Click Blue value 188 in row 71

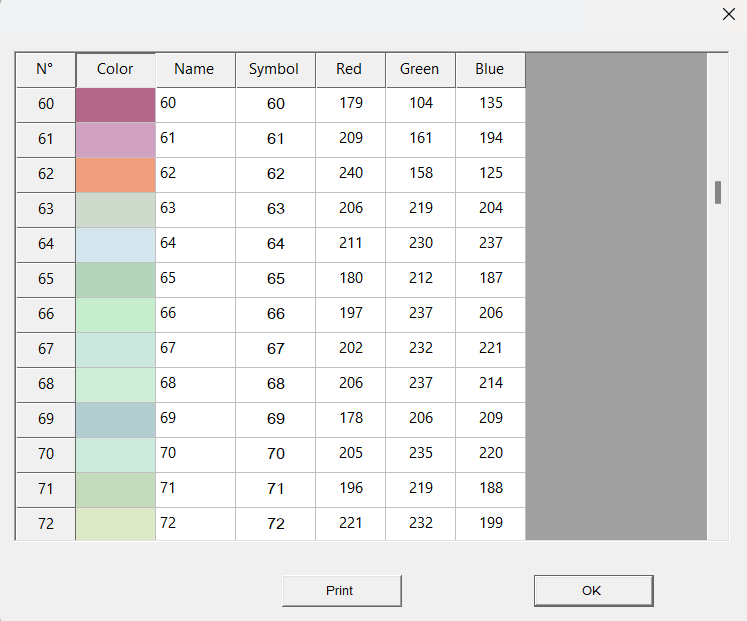[490, 490]
